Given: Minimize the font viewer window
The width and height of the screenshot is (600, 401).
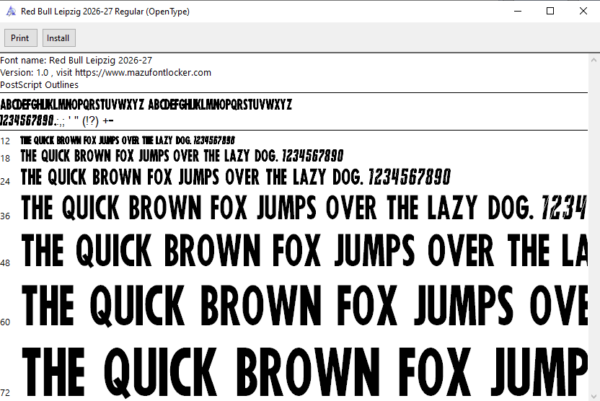Looking at the screenshot, I should 518,11.
